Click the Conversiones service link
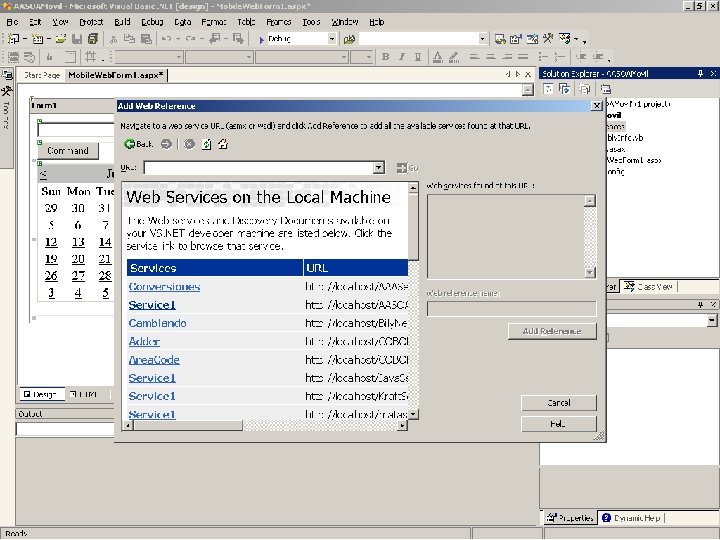This screenshot has height=540, width=720. (x=164, y=287)
